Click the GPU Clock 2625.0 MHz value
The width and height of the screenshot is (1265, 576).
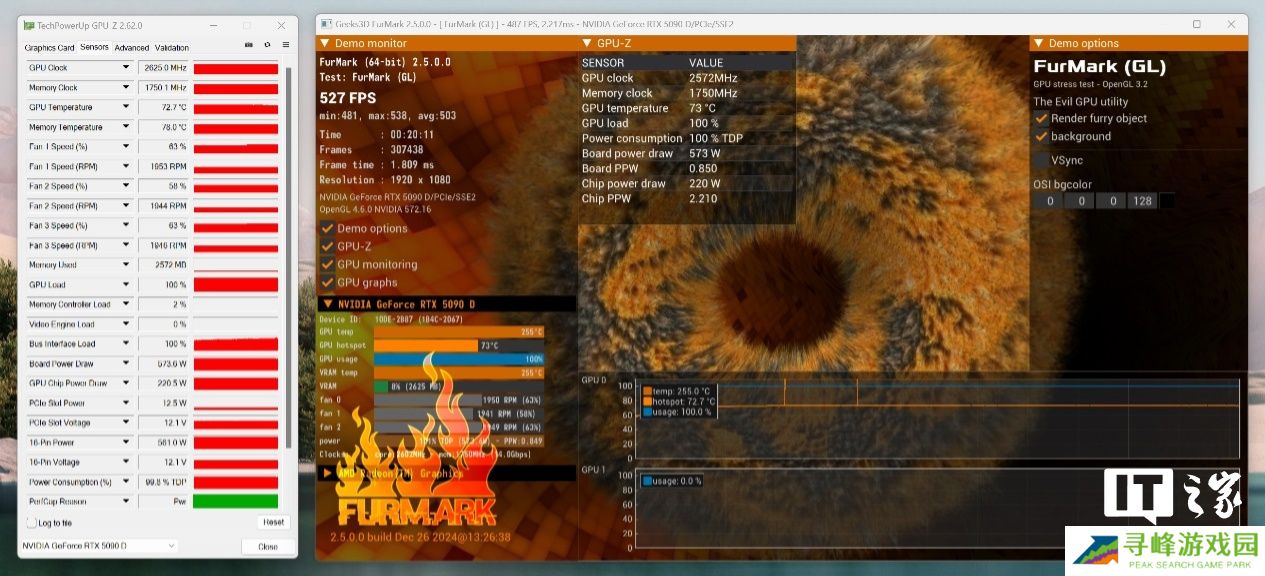[x=164, y=68]
